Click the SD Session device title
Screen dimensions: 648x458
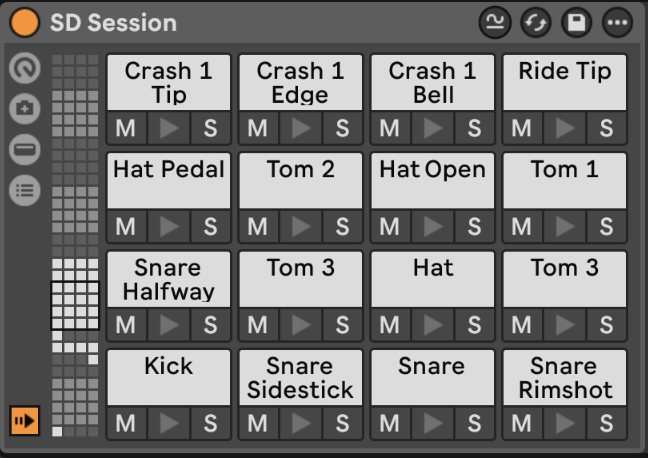point(113,22)
